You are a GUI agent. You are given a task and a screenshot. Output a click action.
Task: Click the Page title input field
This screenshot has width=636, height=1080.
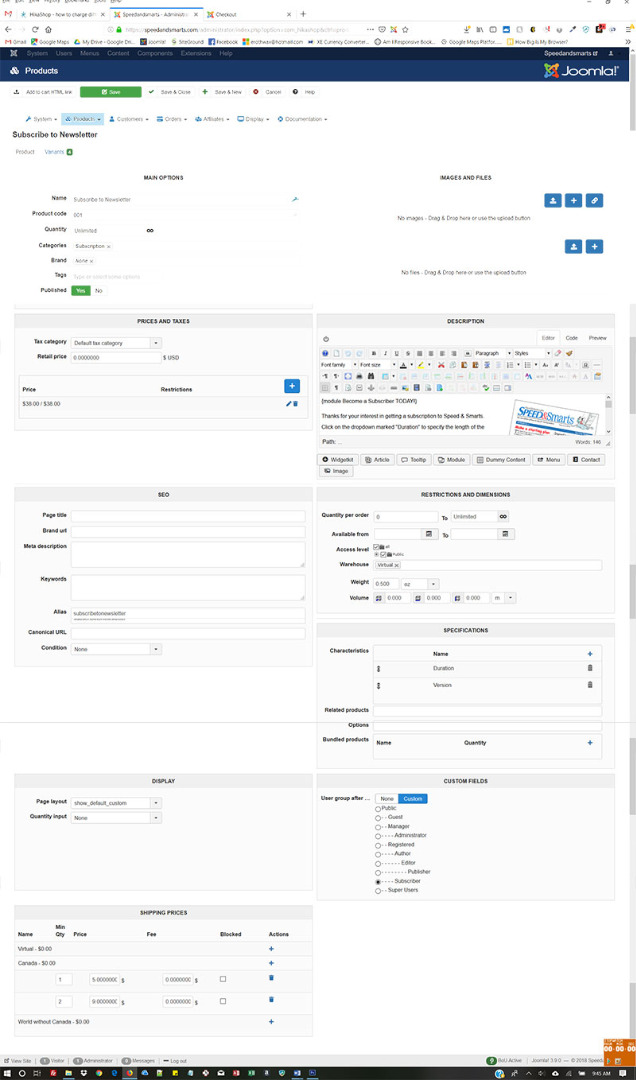[187, 517]
